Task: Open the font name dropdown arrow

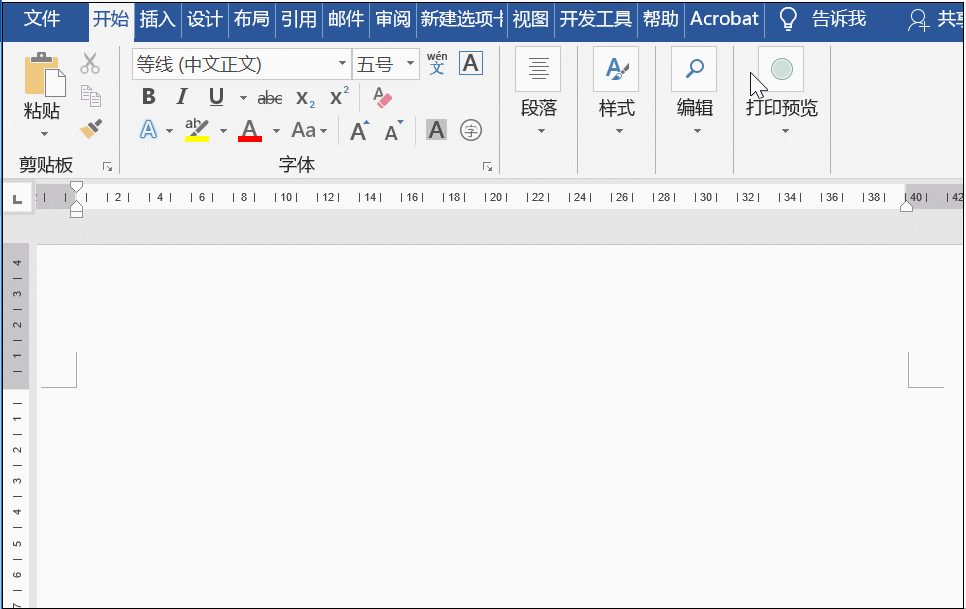Action: 342,63
